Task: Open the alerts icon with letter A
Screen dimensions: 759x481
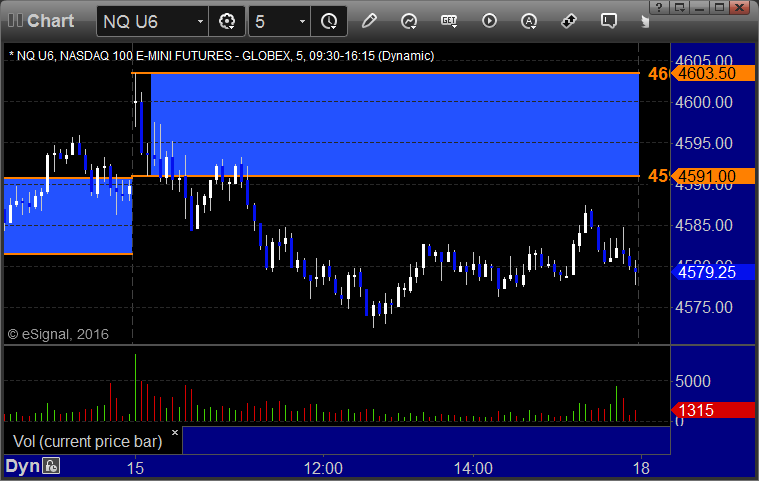Action: tap(529, 21)
